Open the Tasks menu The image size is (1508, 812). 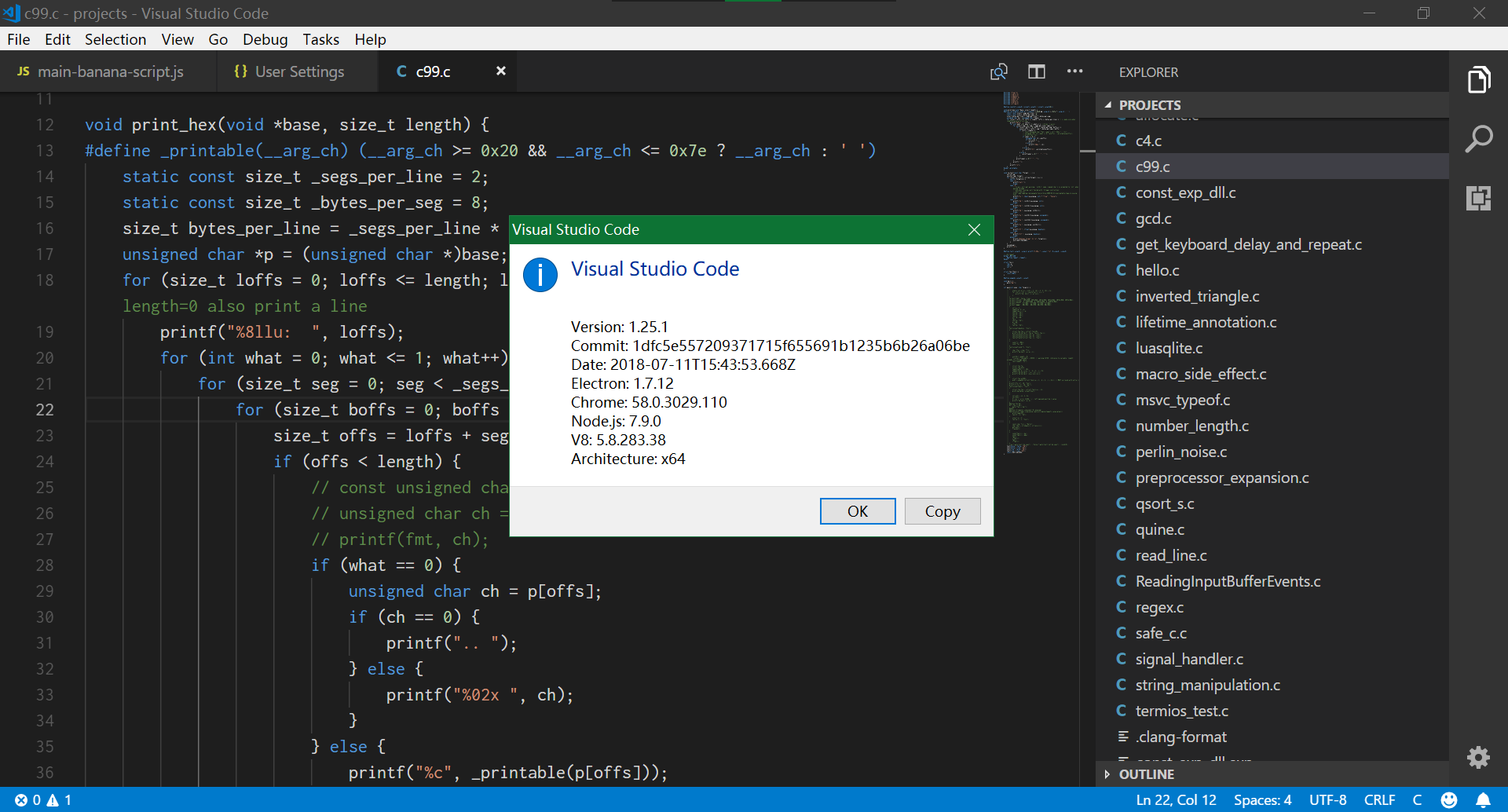point(320,39)
